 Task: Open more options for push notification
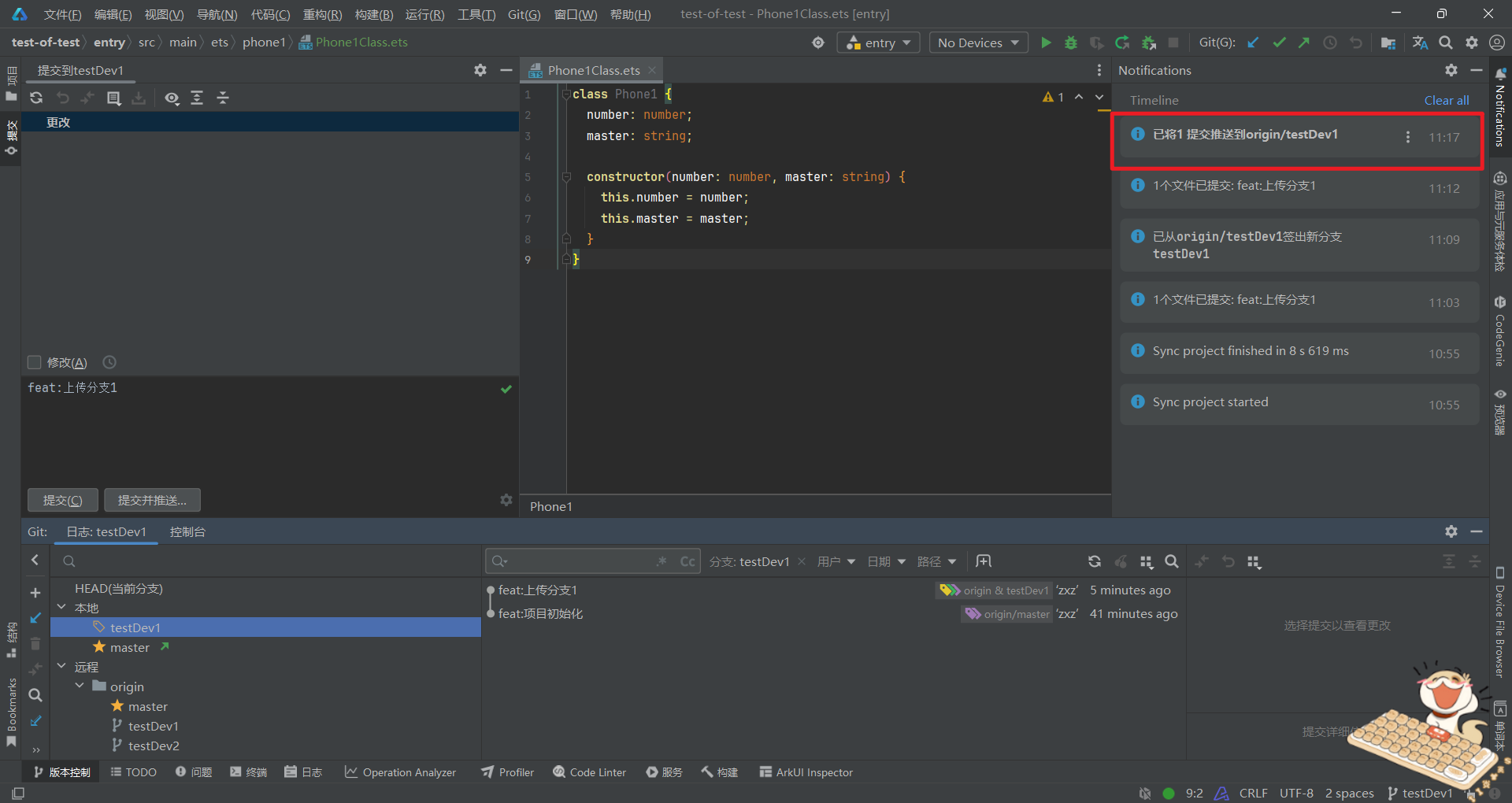tap(1408, 137)
